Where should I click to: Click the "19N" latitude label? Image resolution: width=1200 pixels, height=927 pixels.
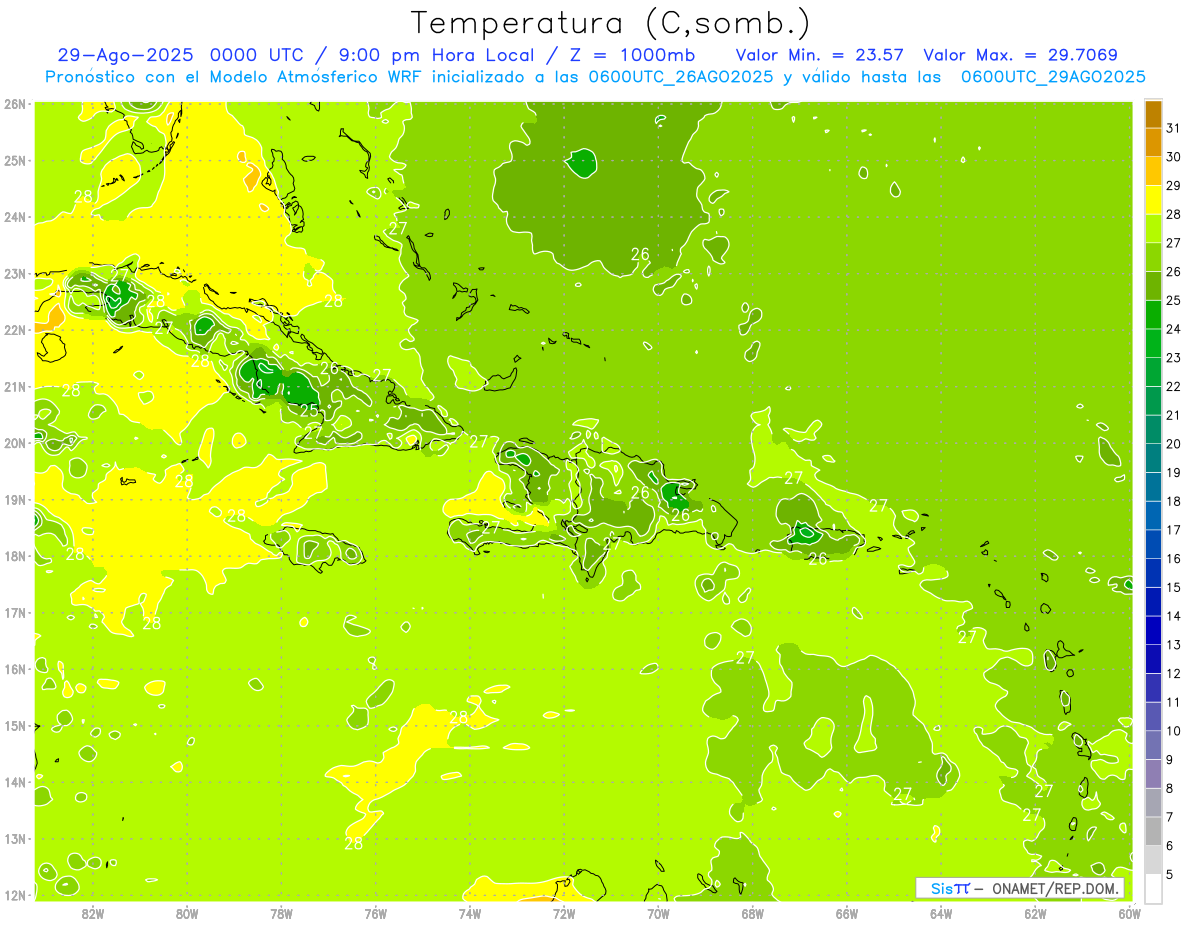tap(15, 500)
